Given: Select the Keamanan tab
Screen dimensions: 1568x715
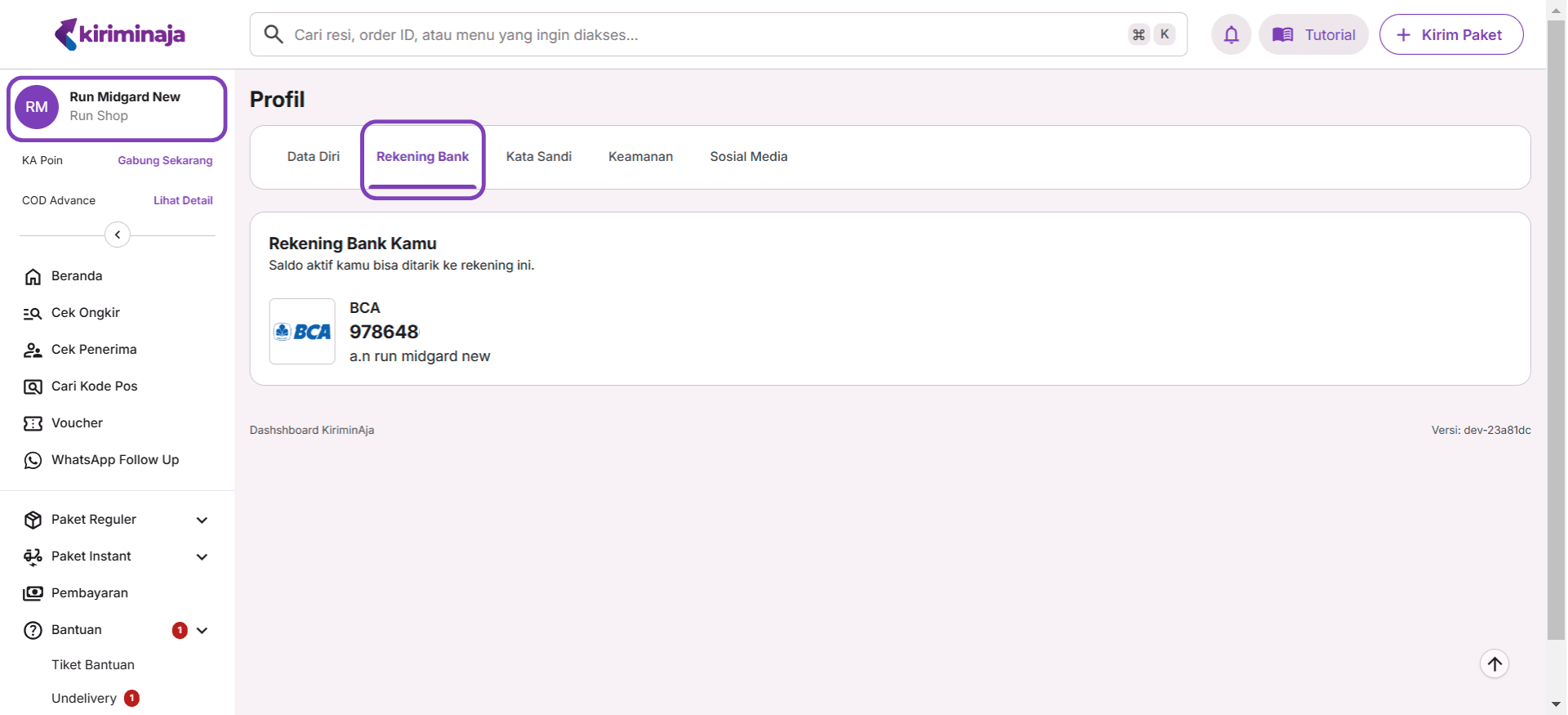Looking at the screenshot, I should pyautogui.click(x=640, y=157).
